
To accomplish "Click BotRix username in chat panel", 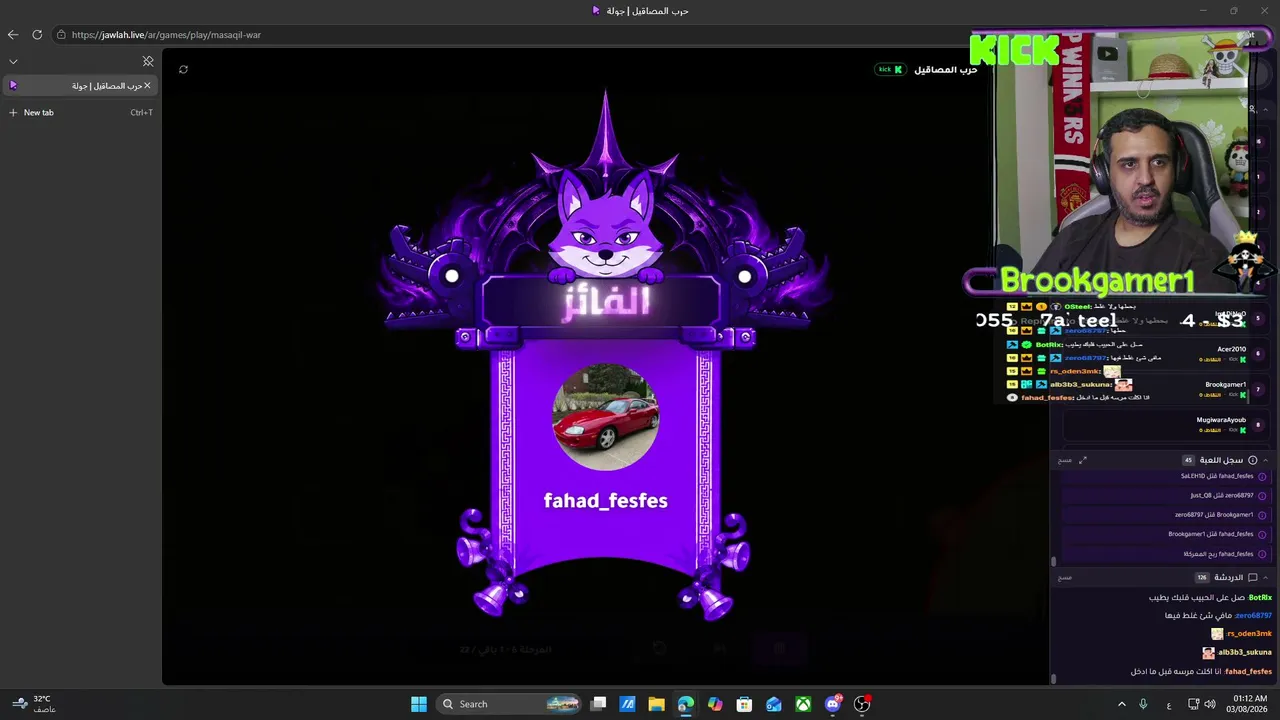I will click(x=1260, y=597).
